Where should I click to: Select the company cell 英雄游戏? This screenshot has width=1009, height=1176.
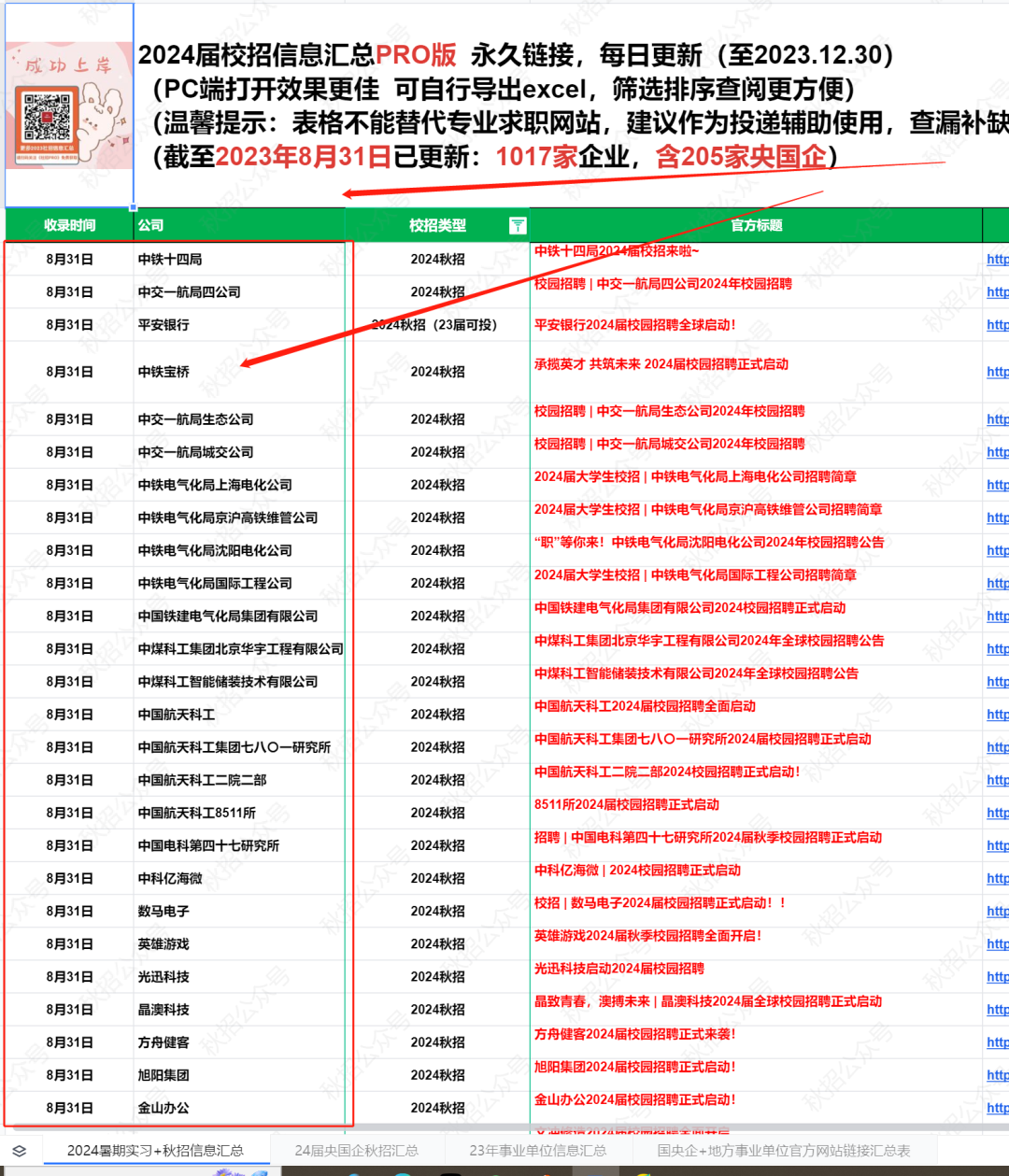(x=239, y=944)
